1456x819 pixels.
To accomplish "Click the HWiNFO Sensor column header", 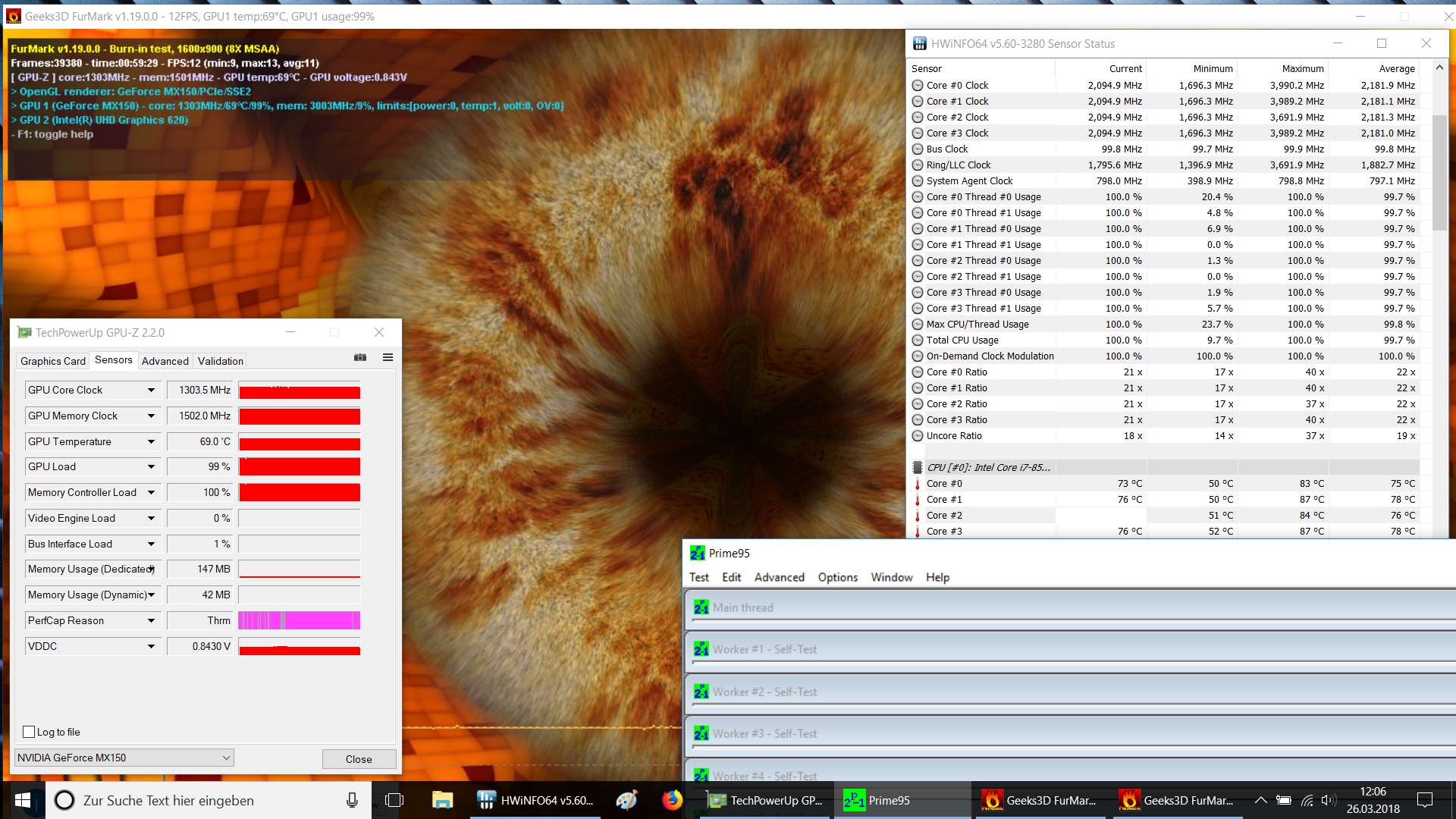I will (981, 68).
